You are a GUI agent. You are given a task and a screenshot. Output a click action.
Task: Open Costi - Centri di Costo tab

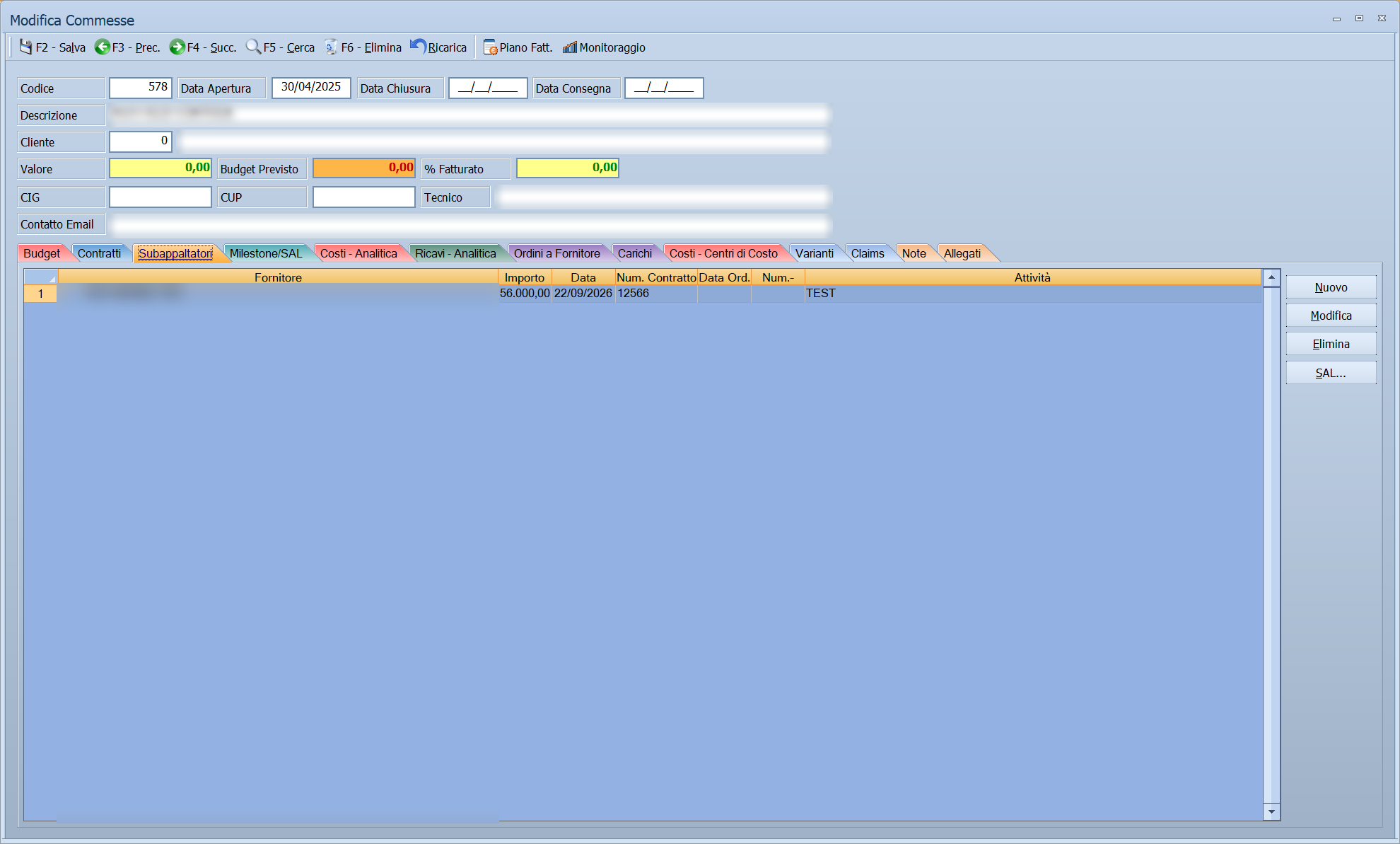(x=723, y=253)
